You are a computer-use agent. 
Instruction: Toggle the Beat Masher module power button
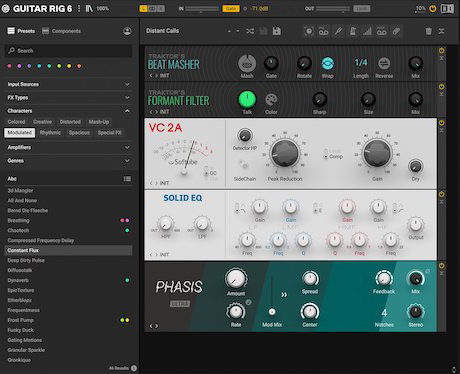pyautogui.click(x=441, y=51)
